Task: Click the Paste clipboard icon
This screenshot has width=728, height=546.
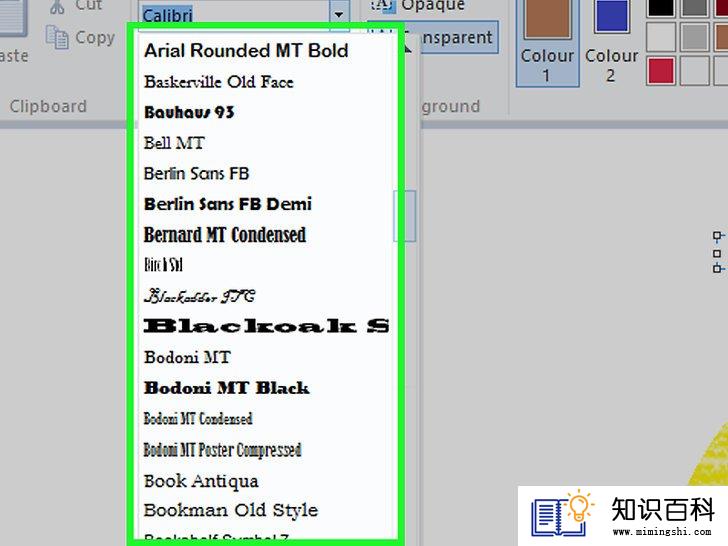Action: (12, 18)
